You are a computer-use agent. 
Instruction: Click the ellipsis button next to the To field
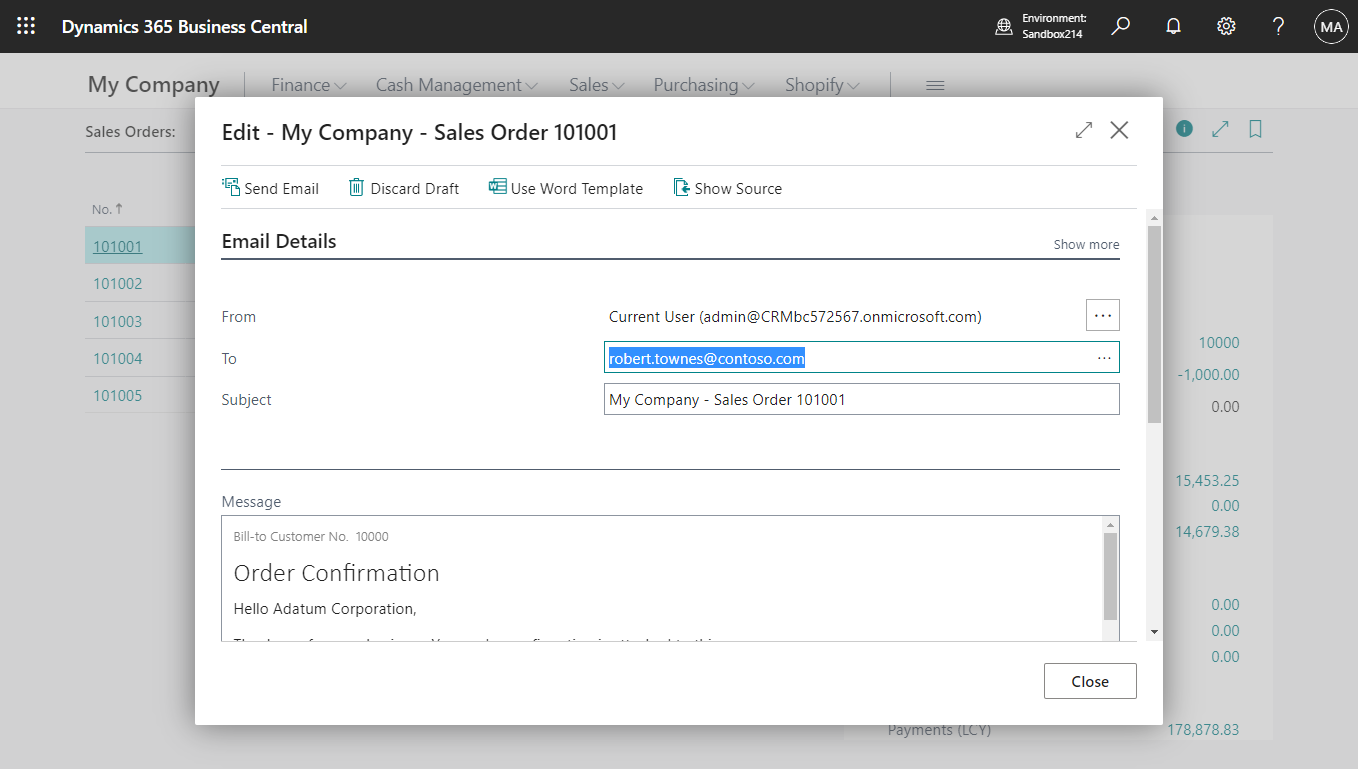1103,357
